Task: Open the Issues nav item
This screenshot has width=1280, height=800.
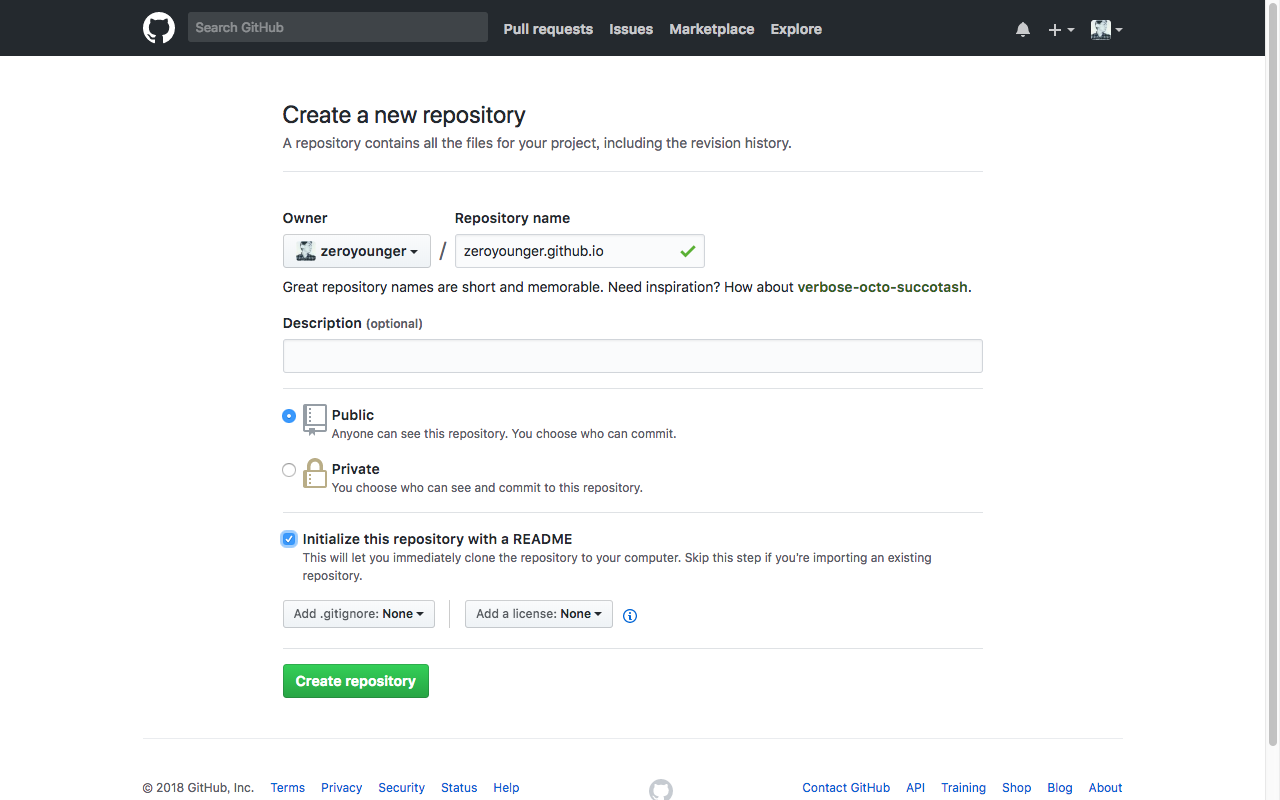Action: (x=631, y=29)
